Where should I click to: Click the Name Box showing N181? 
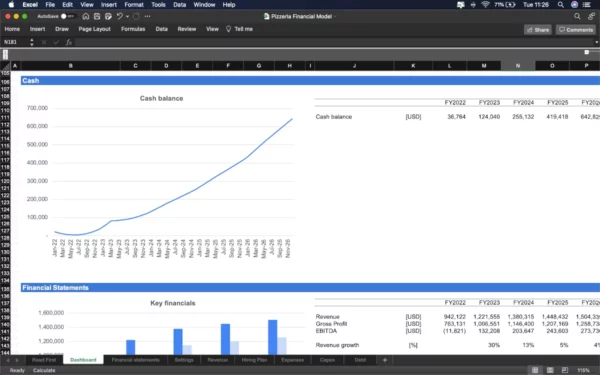(x=15, y=42)
